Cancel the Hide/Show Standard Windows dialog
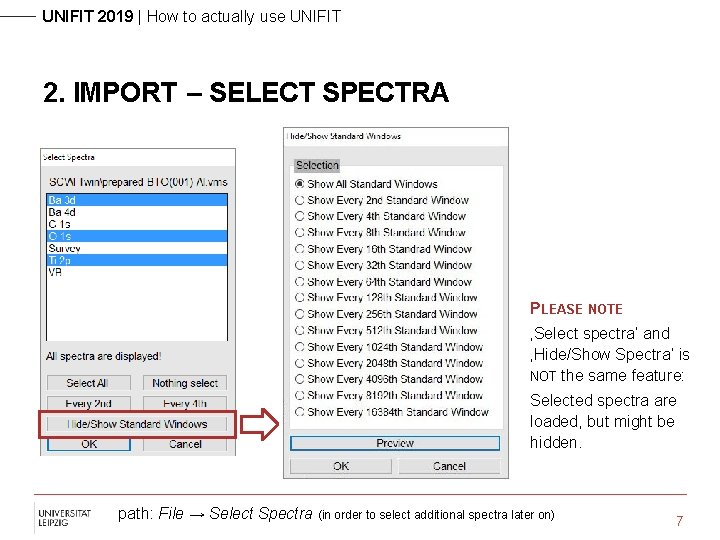This screenshot has width=720, height=540. [x=449, y=466]
